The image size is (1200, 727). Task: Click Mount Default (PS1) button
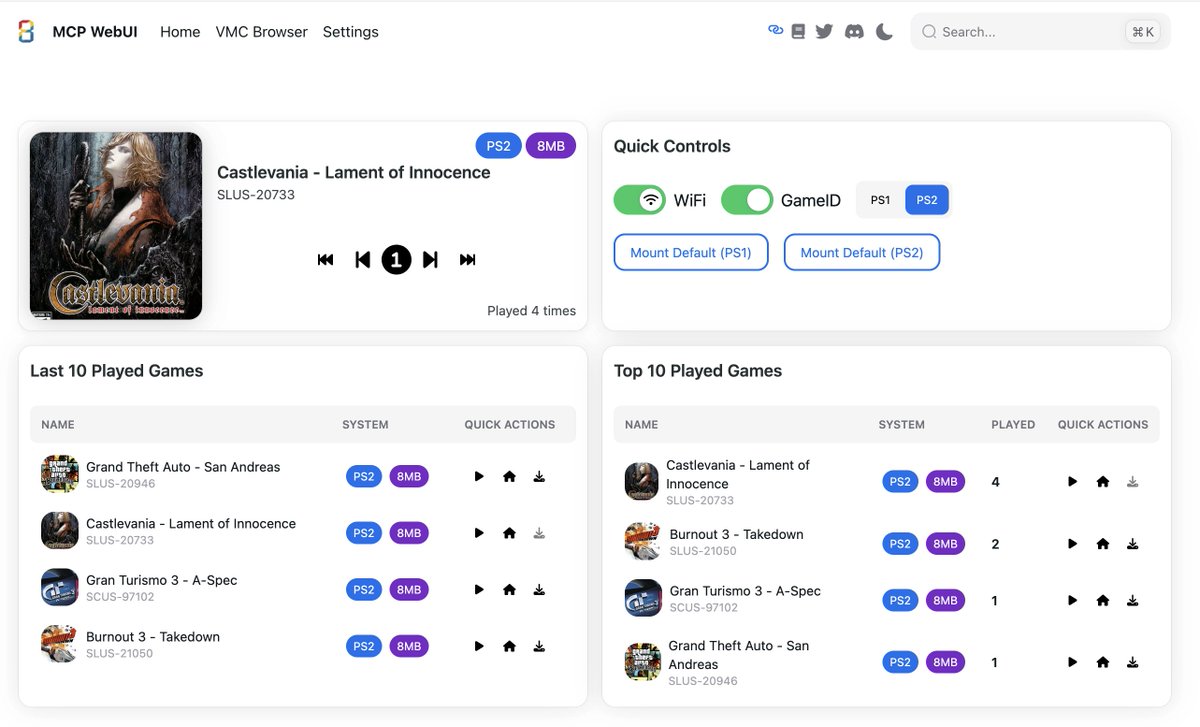click(691, 253)
